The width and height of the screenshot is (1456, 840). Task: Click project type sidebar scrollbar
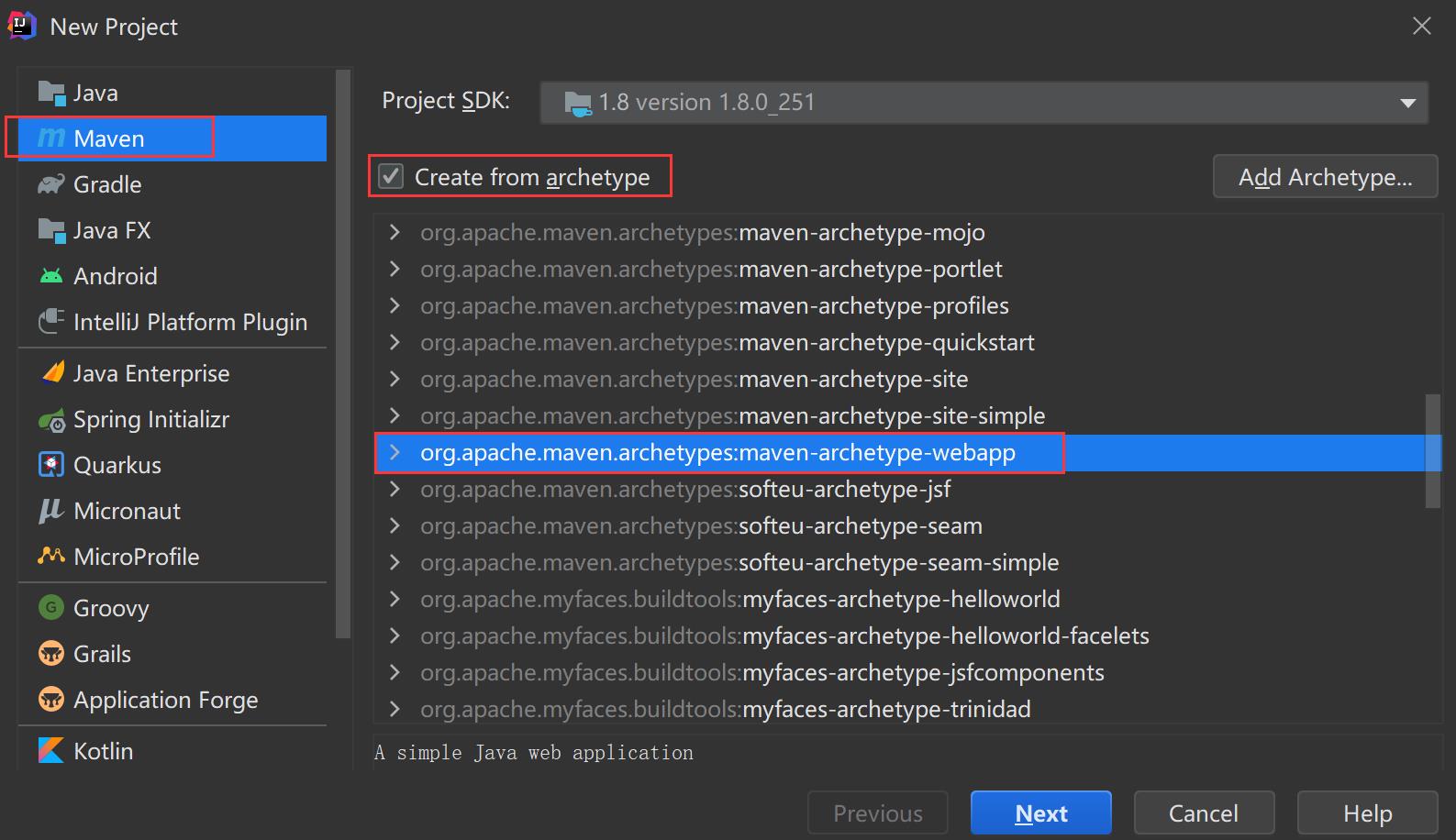(343, 354)
